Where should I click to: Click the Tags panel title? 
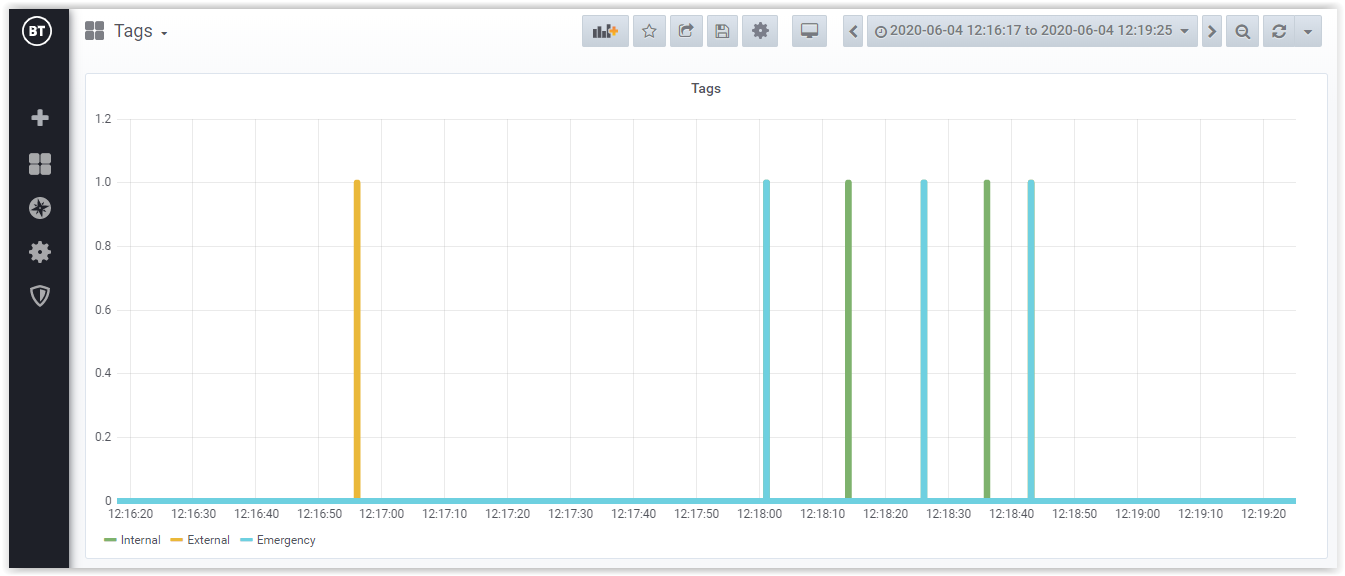(x=706, y=88)
